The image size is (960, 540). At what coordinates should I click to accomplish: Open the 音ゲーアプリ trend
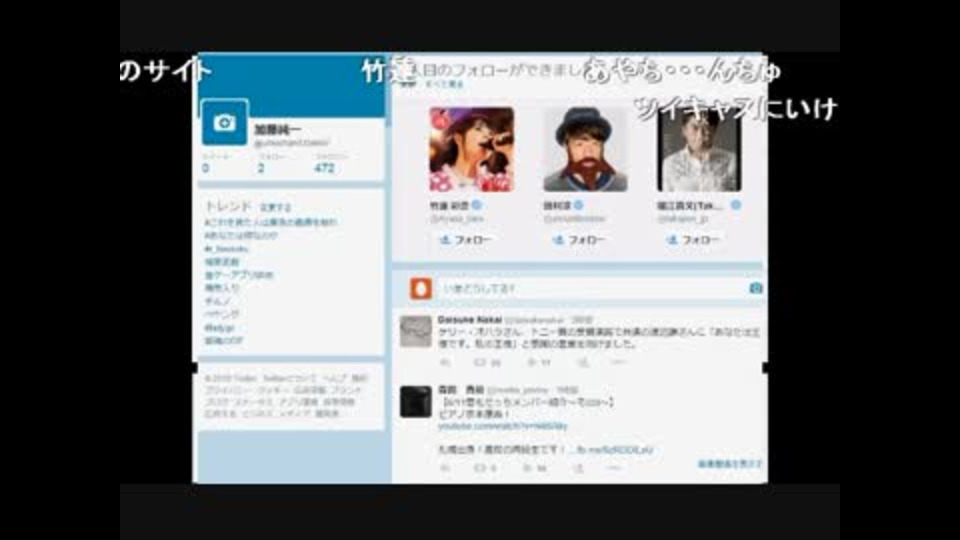(239, 275)
